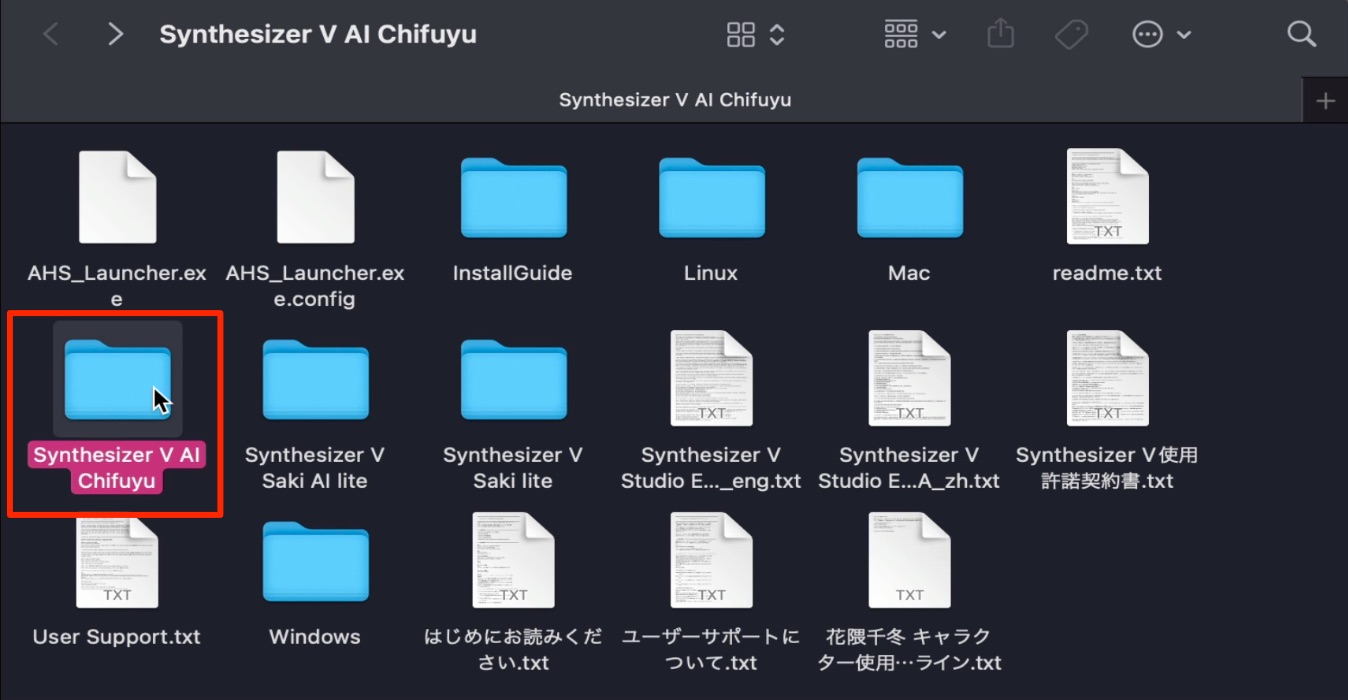1348x700 pixels.
Task: Click the readme.txt file name label
Action: click(x=1107, y=273)
